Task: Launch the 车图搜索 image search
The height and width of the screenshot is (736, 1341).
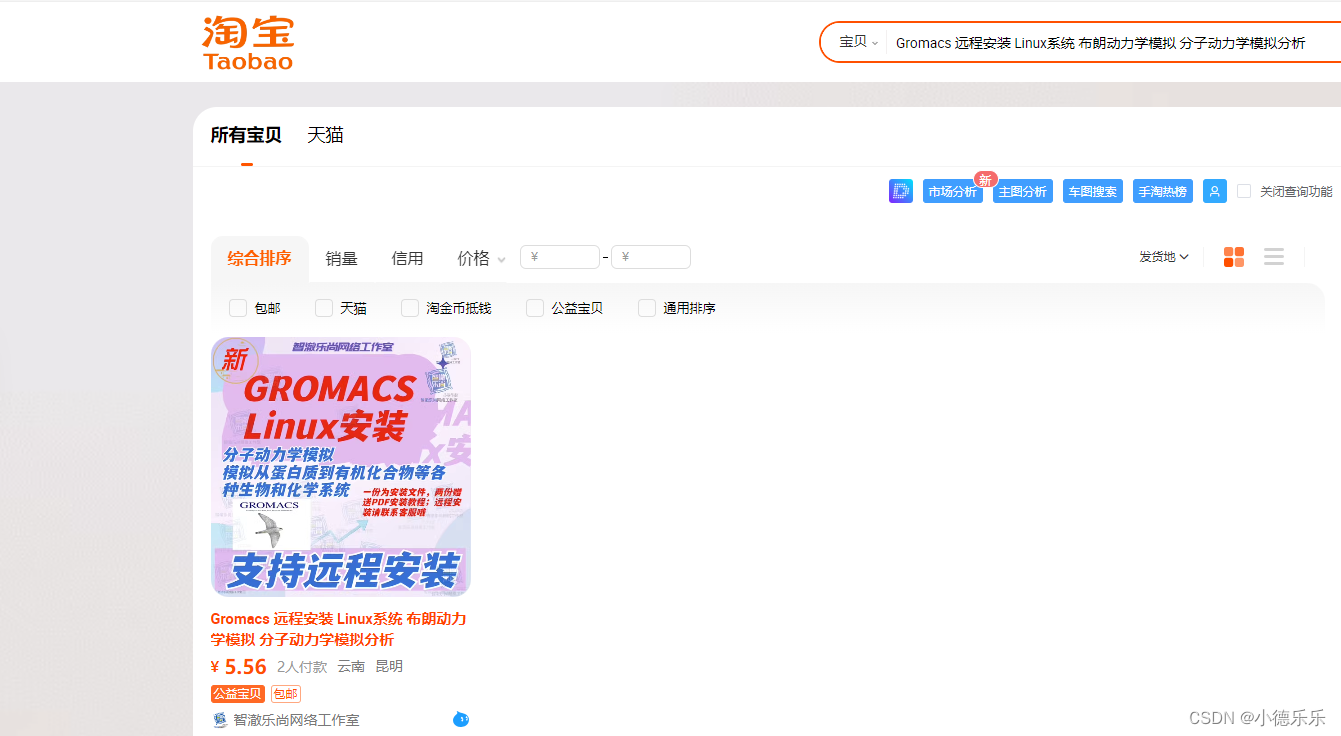Action: (1092, 191)
